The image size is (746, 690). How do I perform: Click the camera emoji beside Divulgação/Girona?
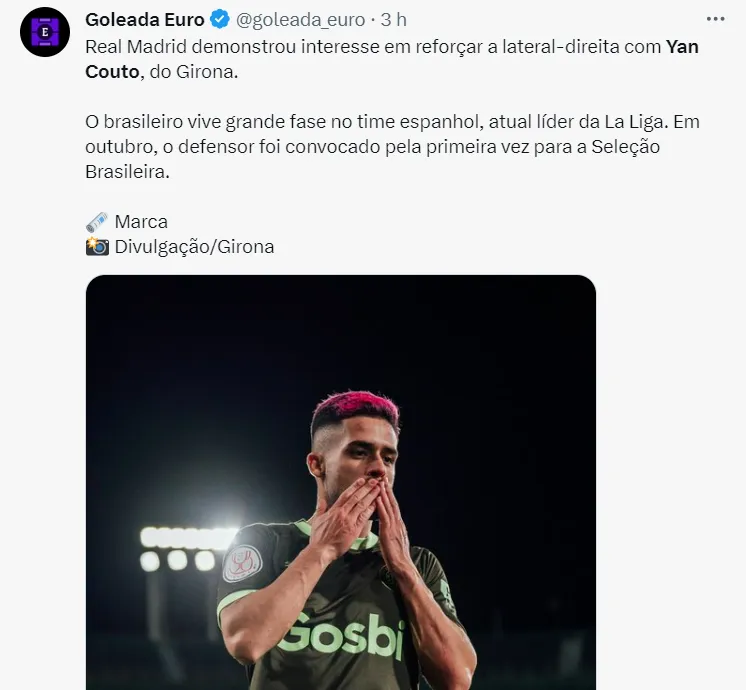[96, 246]
